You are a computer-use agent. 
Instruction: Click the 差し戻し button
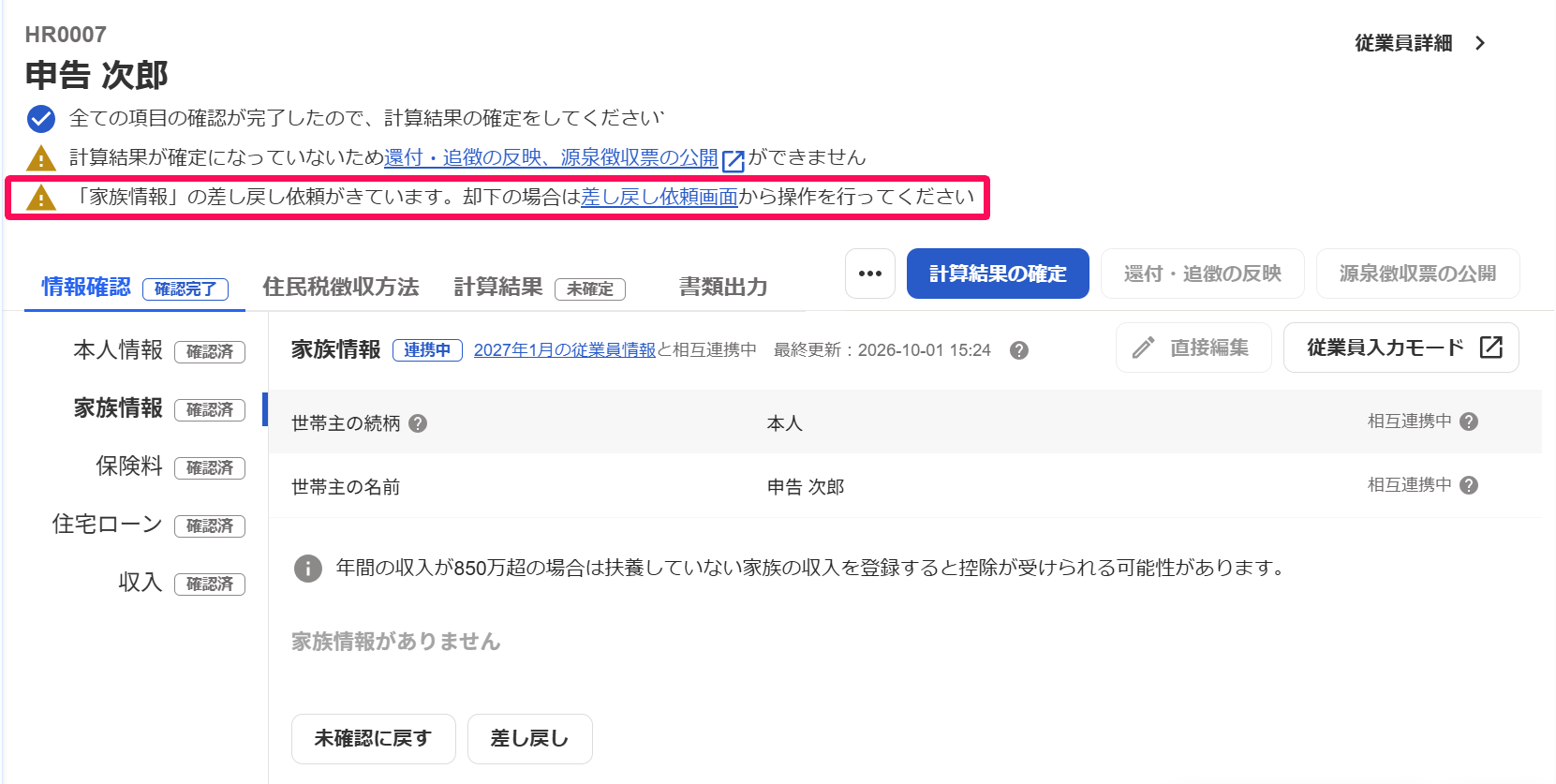(x=530, y=739)
